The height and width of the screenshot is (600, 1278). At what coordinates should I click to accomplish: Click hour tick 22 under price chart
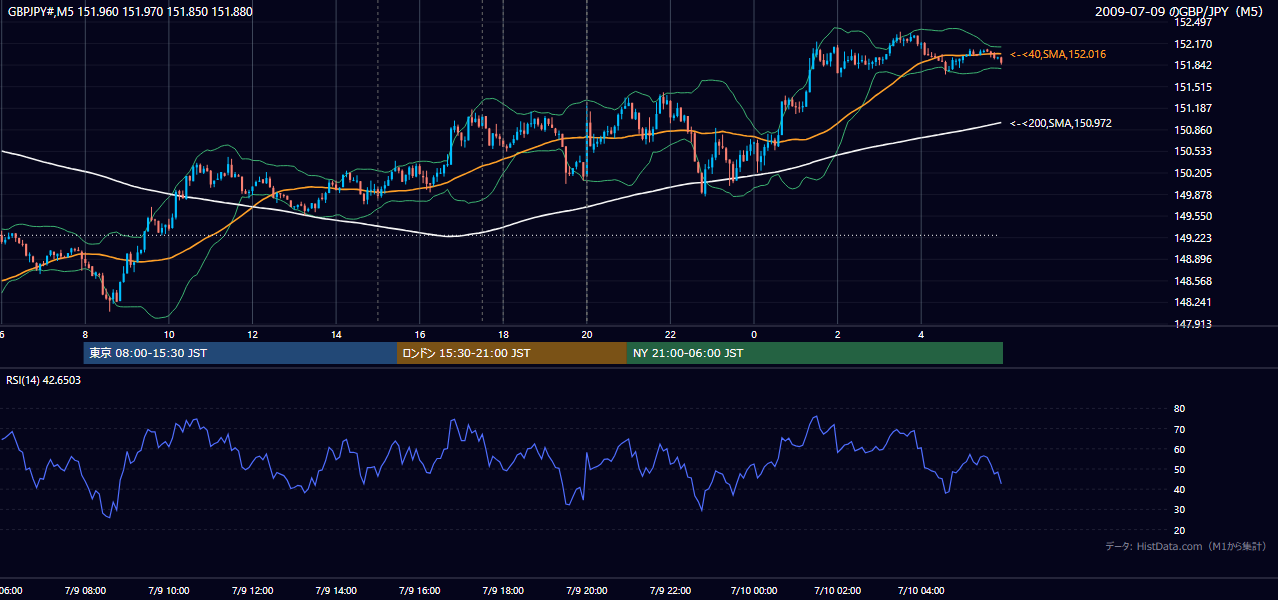(x=670, y=335)
